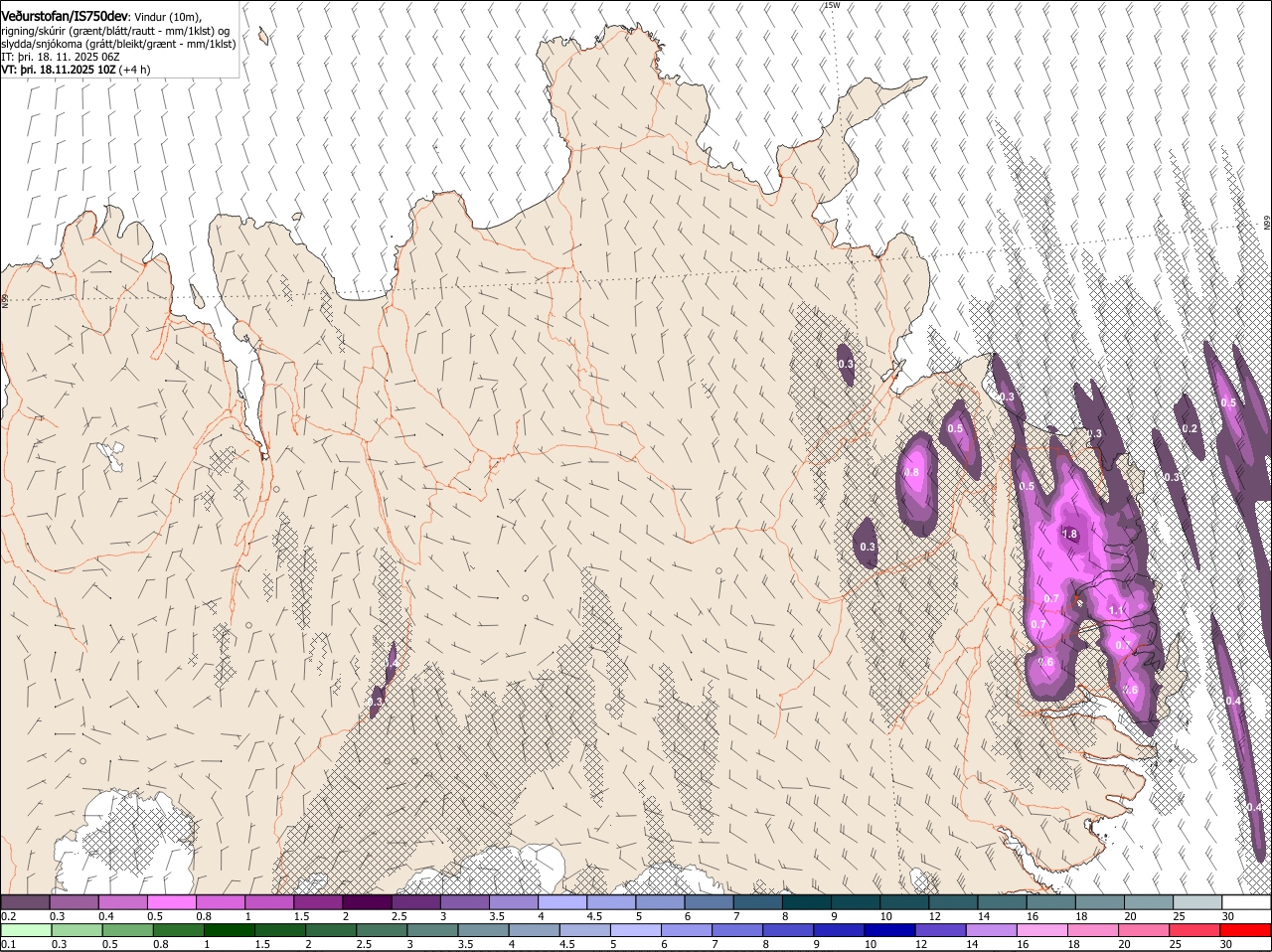Click the upper legend swatch starting at 4

[562, 902]
